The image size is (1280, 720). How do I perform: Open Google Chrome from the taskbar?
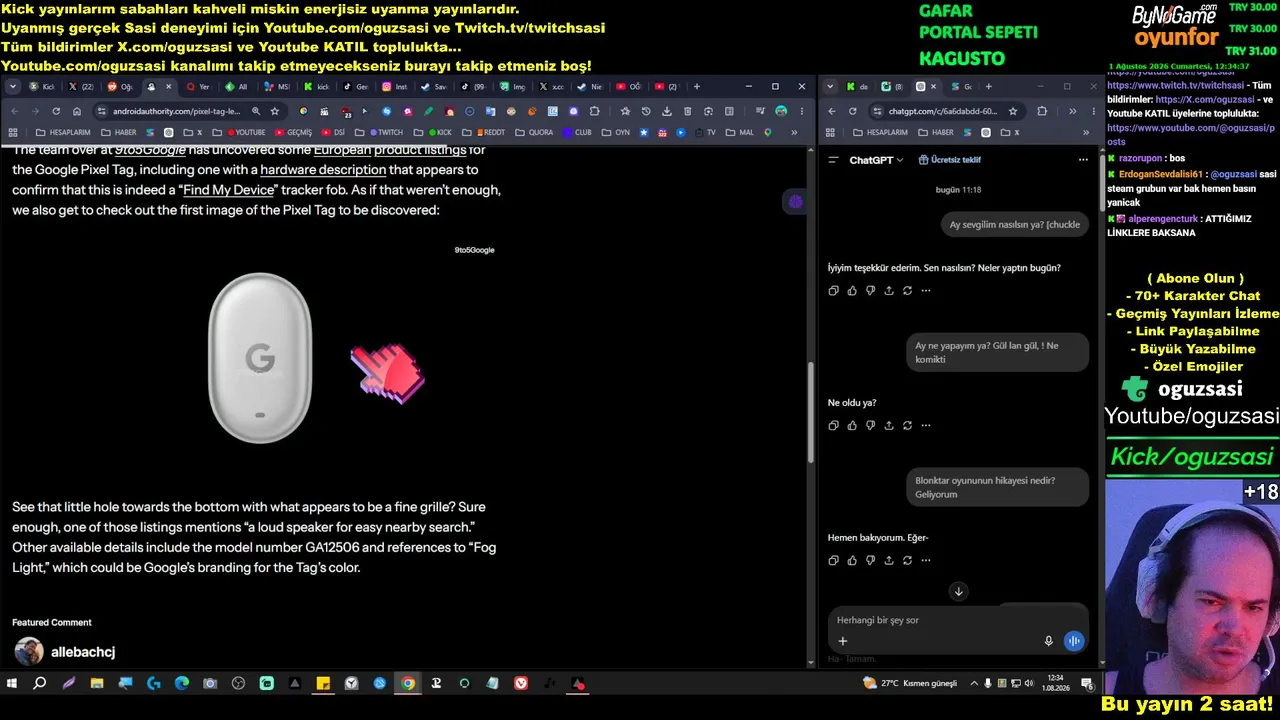pos(408,684)
